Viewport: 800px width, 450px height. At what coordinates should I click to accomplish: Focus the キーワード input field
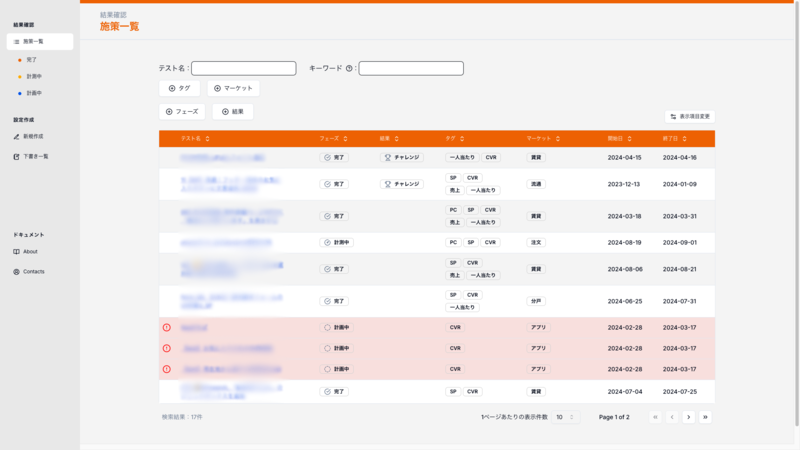pyautogui.click(x=411, y=68)
